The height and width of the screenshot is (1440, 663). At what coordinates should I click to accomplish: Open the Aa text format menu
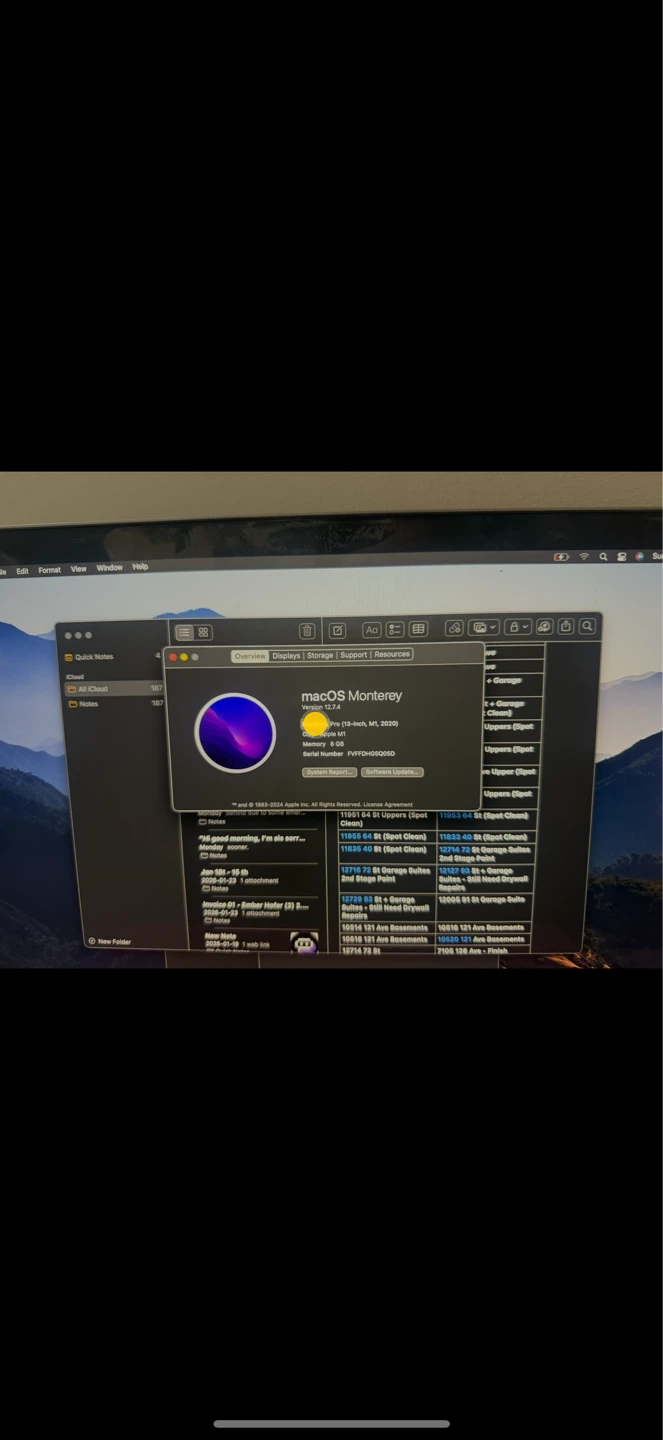(371, 630)
